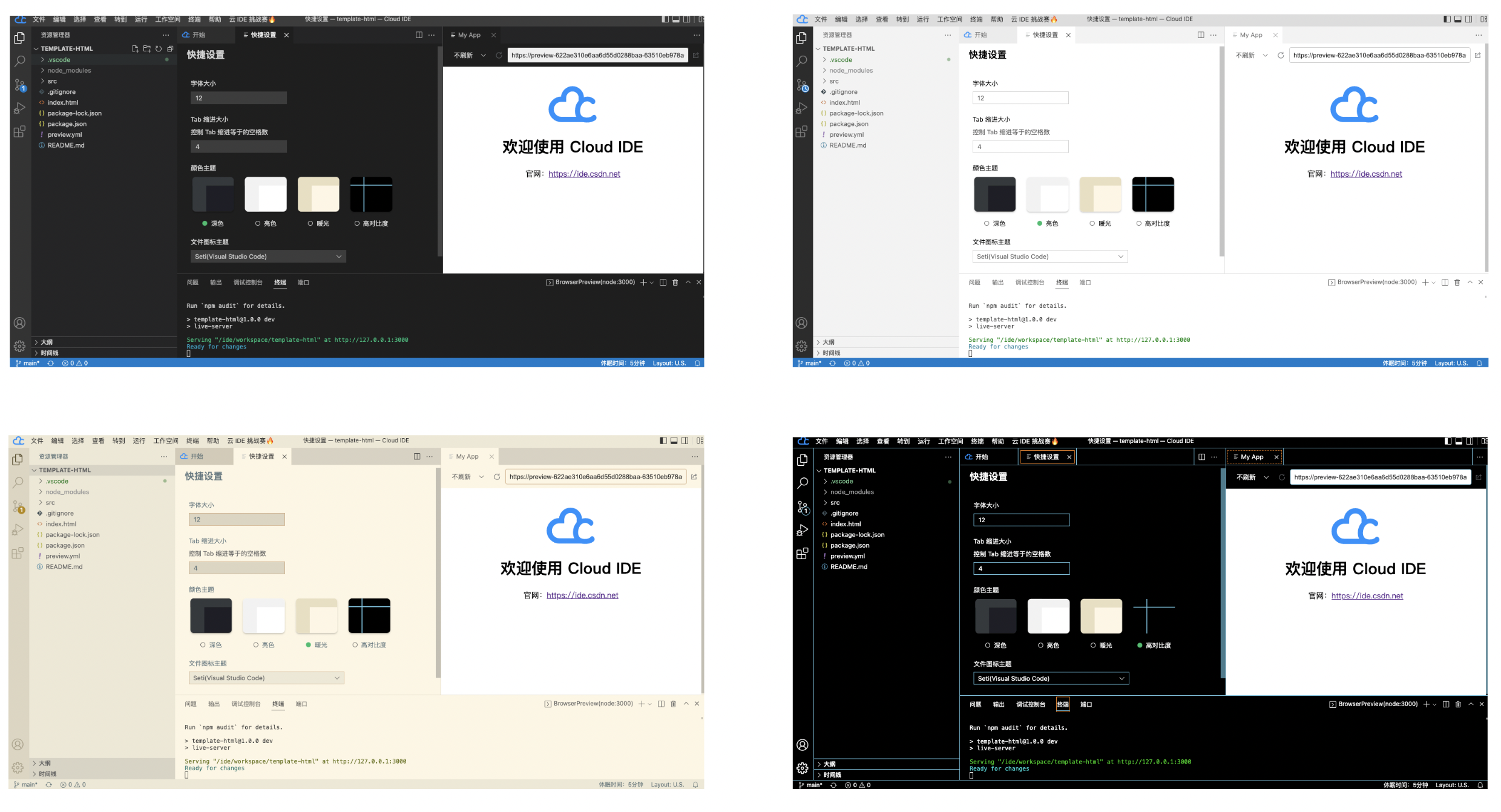Select 亮色 radio in dark theme window
1501x812 pixels.
(258, 224)
